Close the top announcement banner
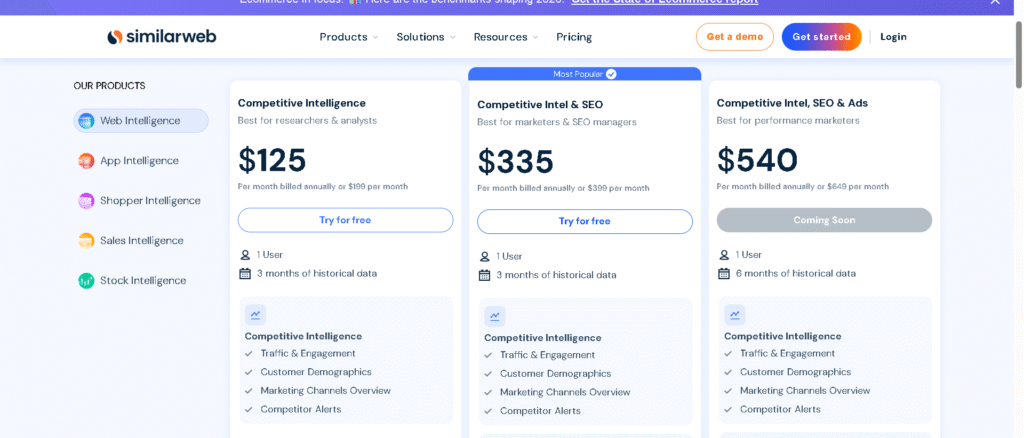This screenshot has width=1024, height=438. click(994, 2)
